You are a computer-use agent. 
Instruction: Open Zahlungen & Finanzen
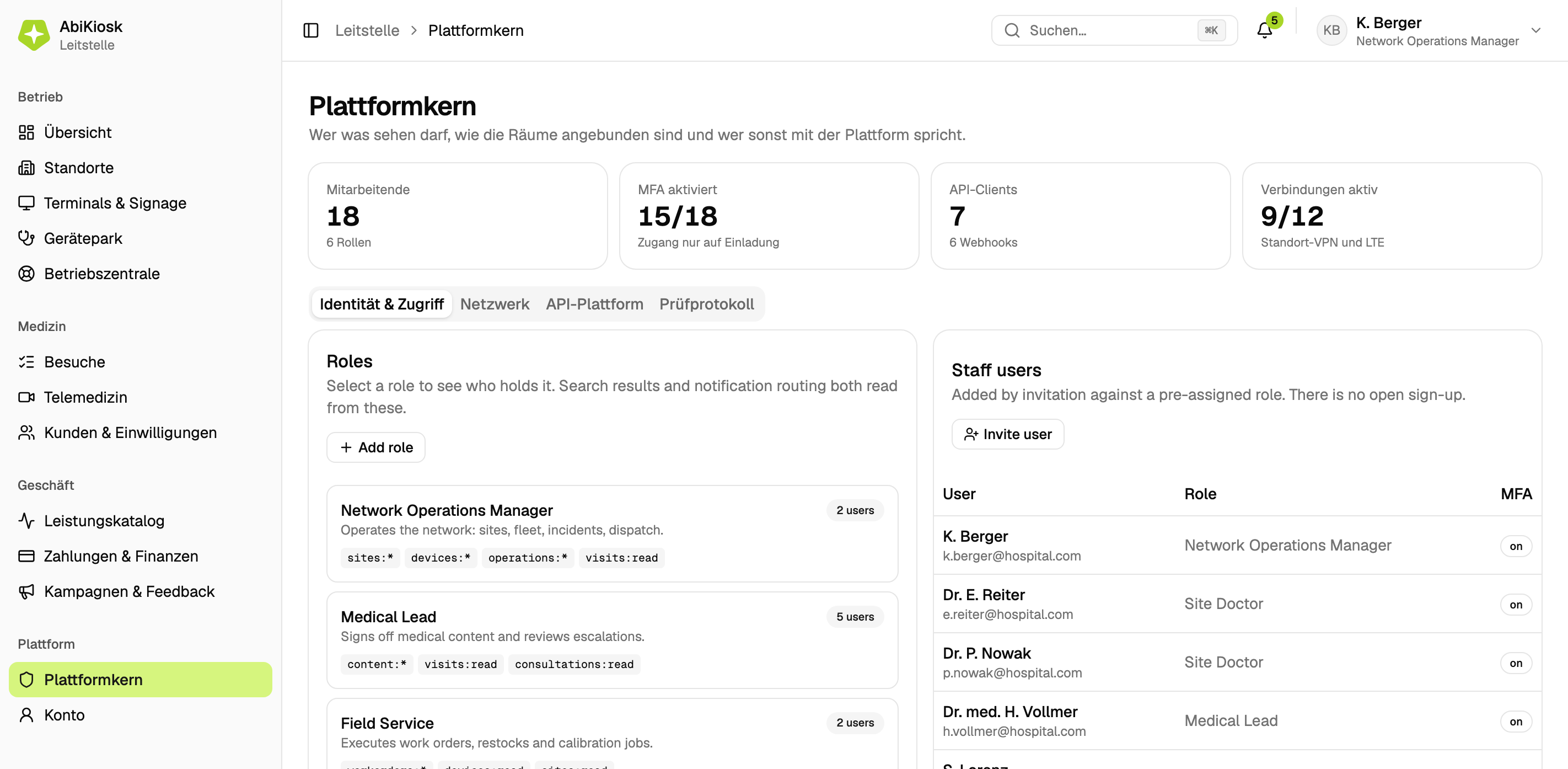141,556
